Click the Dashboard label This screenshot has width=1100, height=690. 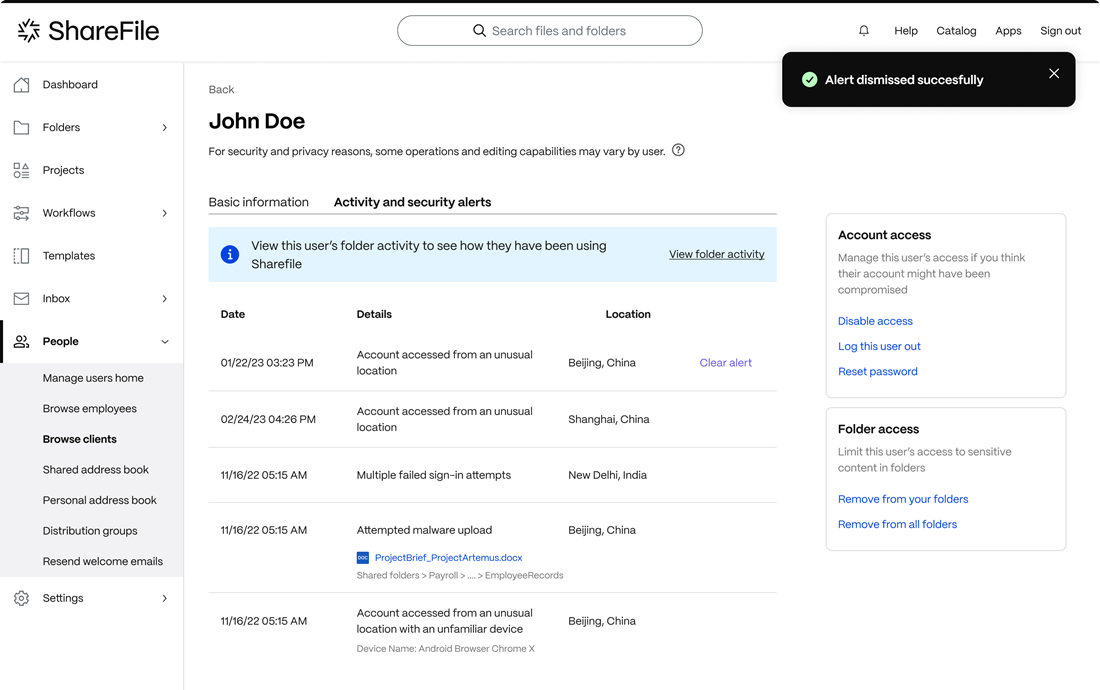click(x=70, y=85)
